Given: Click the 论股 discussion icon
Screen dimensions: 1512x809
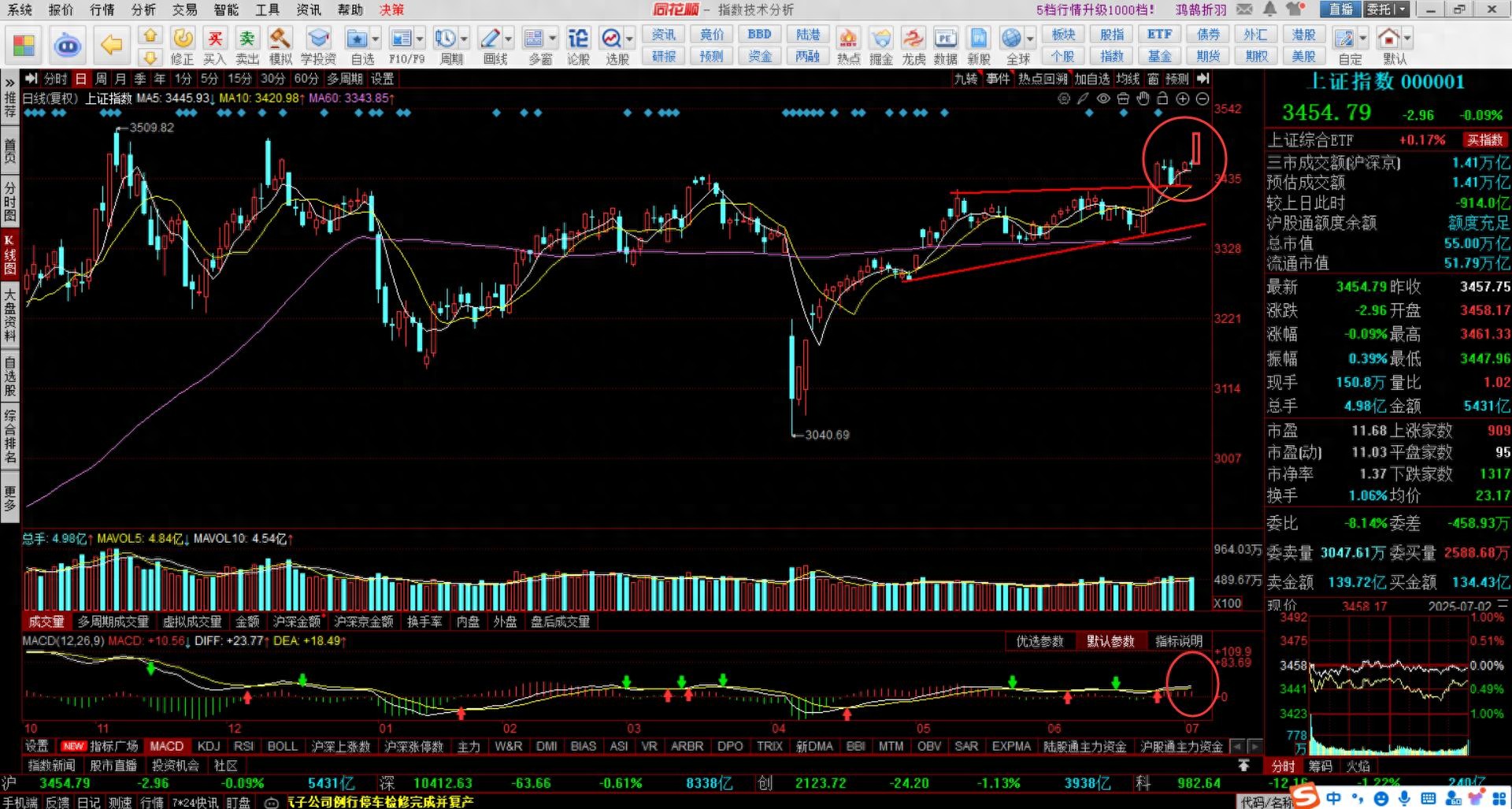Looking at the screenshot, I should [578, 46].
